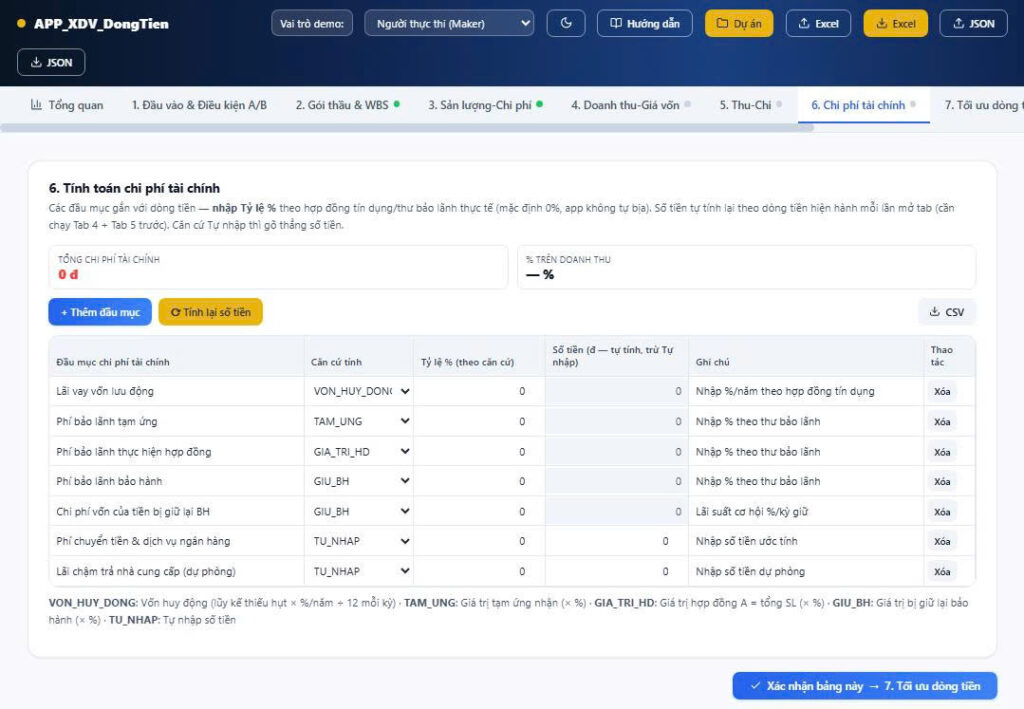Open the yellow "Dự án" project button
Image resolution: width=1024 pixels, height=709 pixels.
pyautogui.click(x=739, y=24)
